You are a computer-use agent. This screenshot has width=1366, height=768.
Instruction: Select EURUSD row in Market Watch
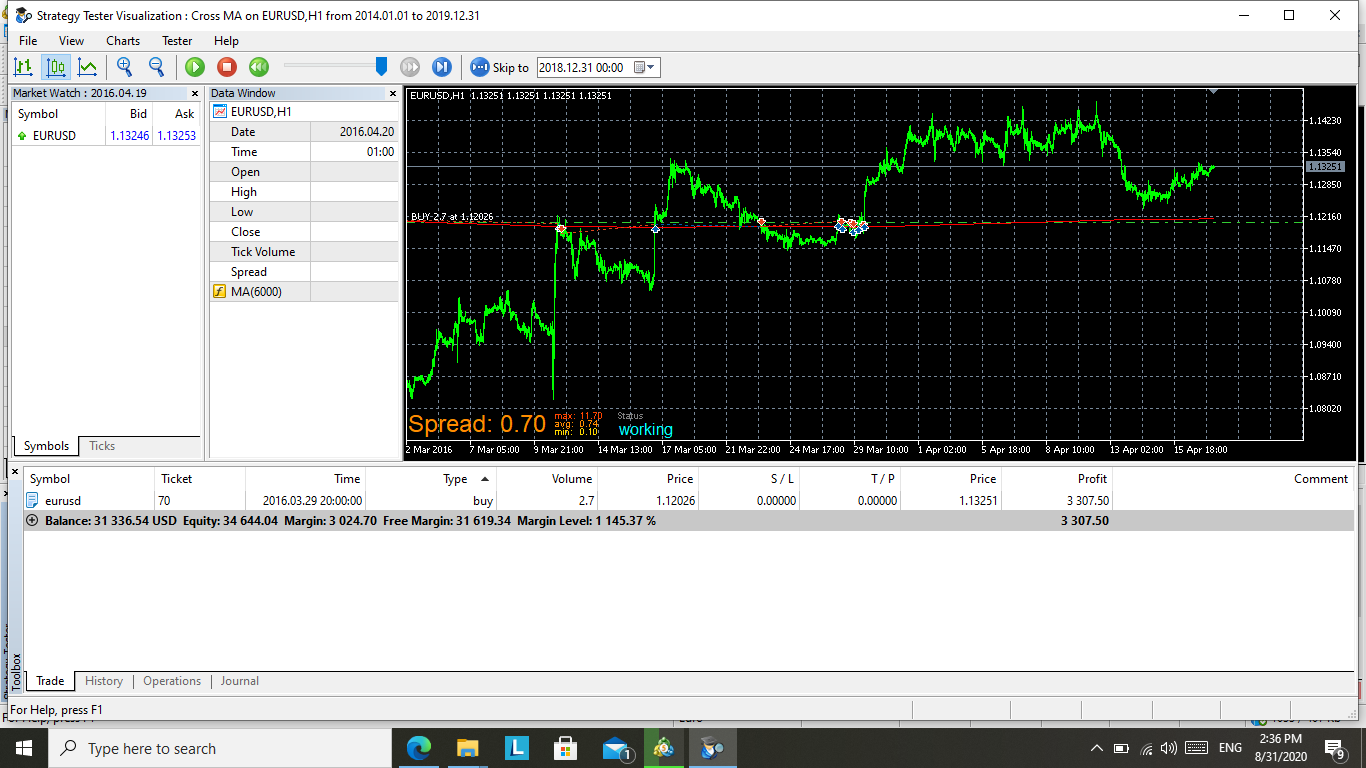tap(105, 135)
